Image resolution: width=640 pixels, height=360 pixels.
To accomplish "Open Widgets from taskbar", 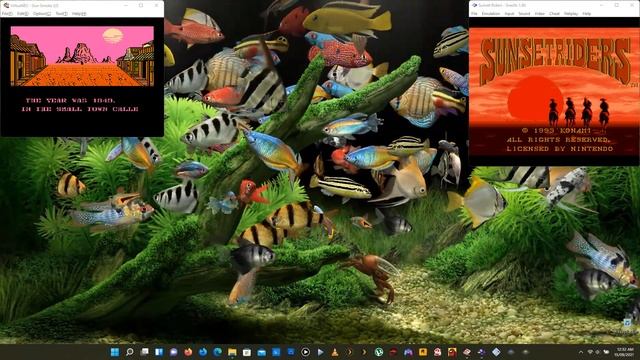I will pos(159,352).
